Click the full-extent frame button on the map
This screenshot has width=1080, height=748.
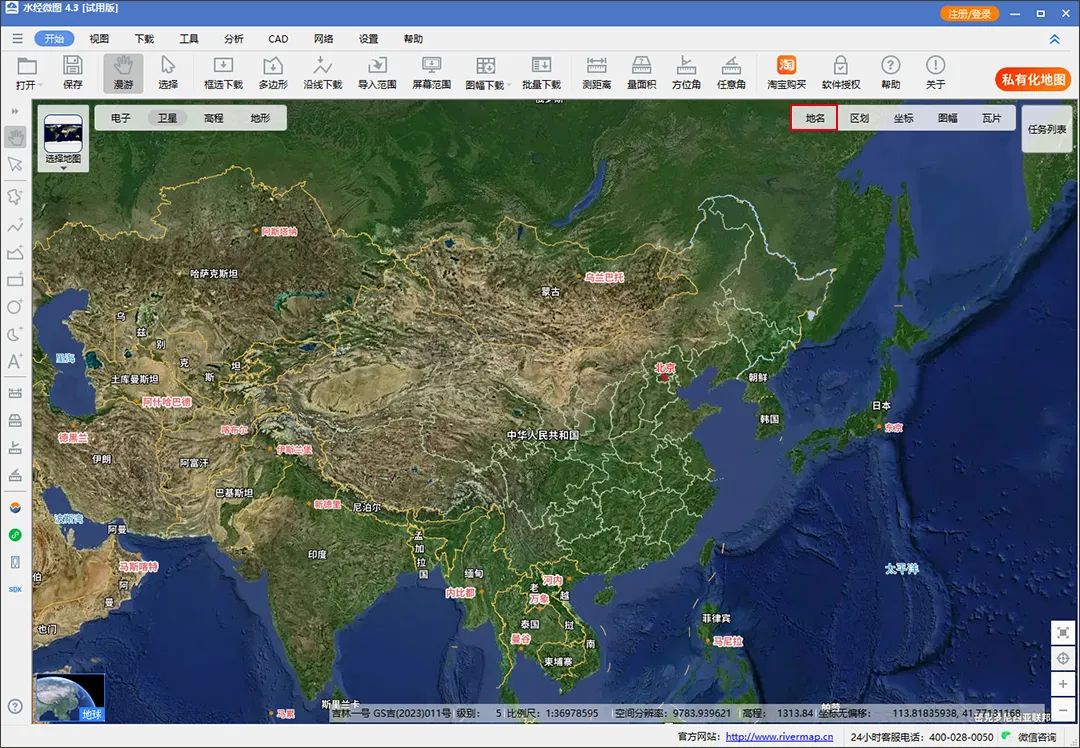click(x=1063, y=632)
